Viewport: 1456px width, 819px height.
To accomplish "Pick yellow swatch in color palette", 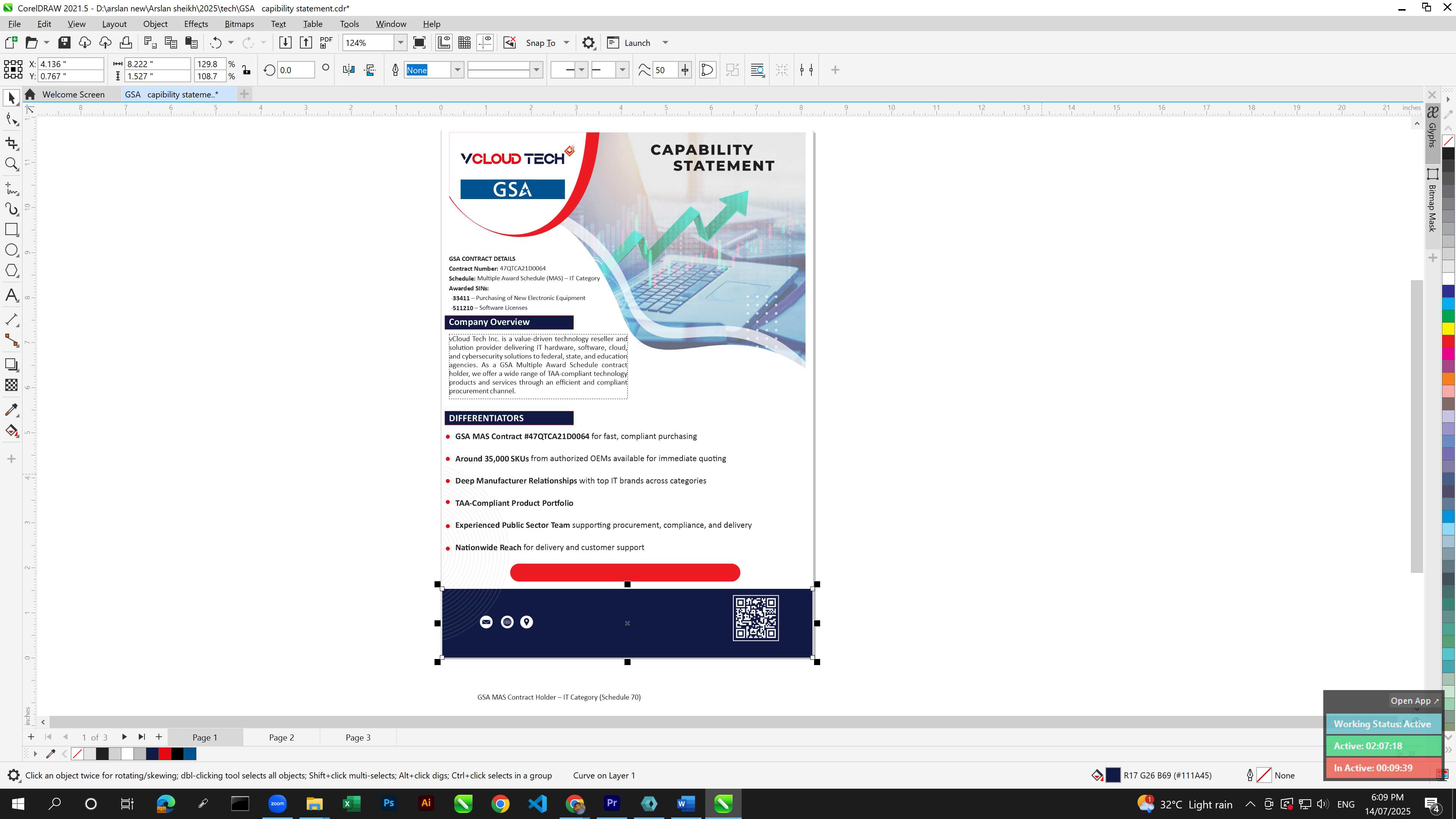I will coord(1448,328).
